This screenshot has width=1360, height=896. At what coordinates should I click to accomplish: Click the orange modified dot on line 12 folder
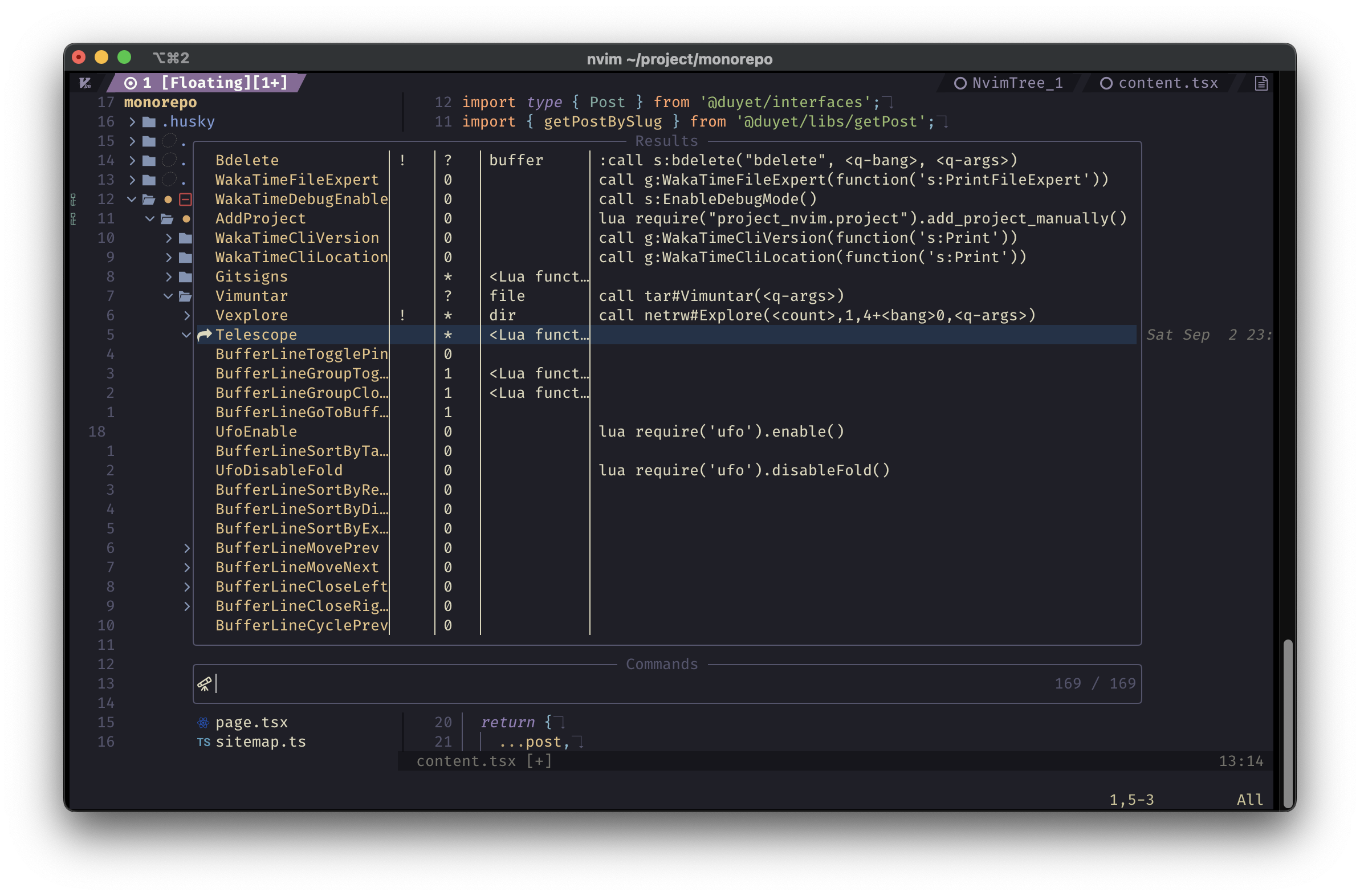point(168,199)
